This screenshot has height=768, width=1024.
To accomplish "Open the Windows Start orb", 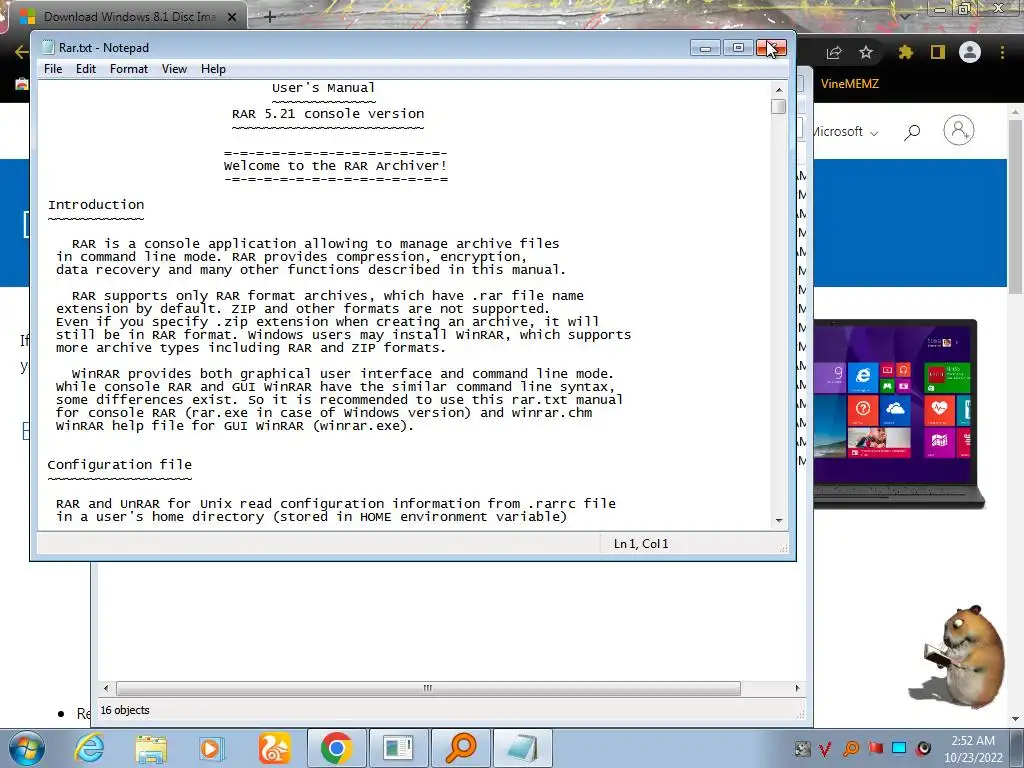I will click(x=26, y=748).
